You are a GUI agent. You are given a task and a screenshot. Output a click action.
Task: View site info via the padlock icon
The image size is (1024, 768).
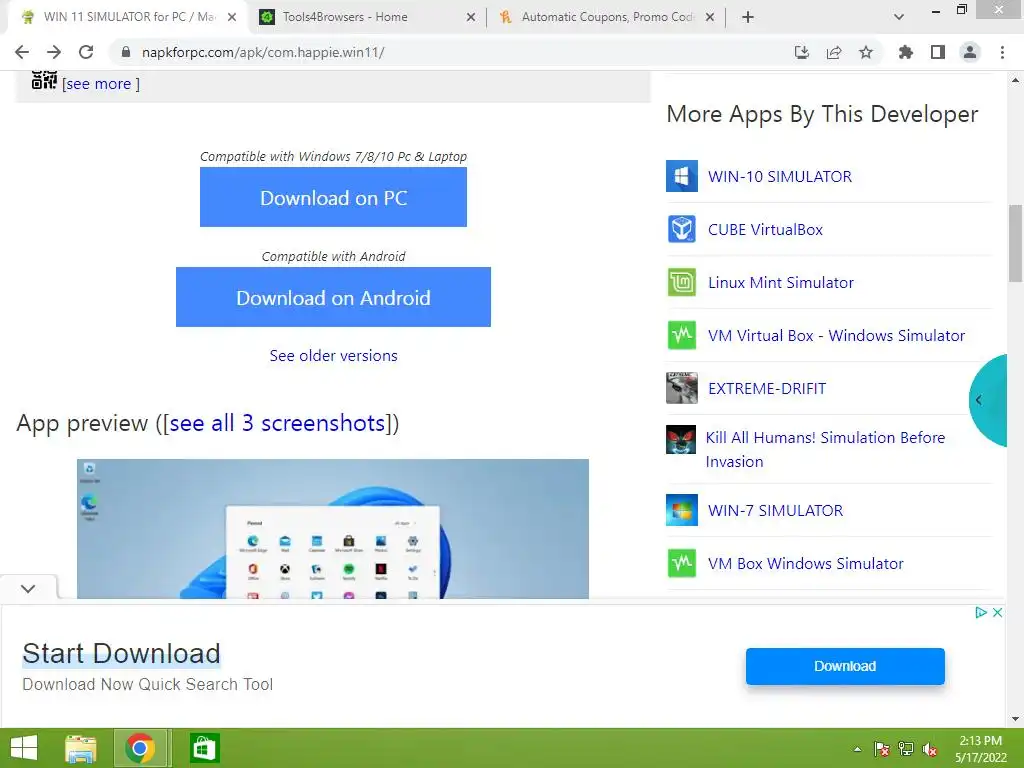125,52
